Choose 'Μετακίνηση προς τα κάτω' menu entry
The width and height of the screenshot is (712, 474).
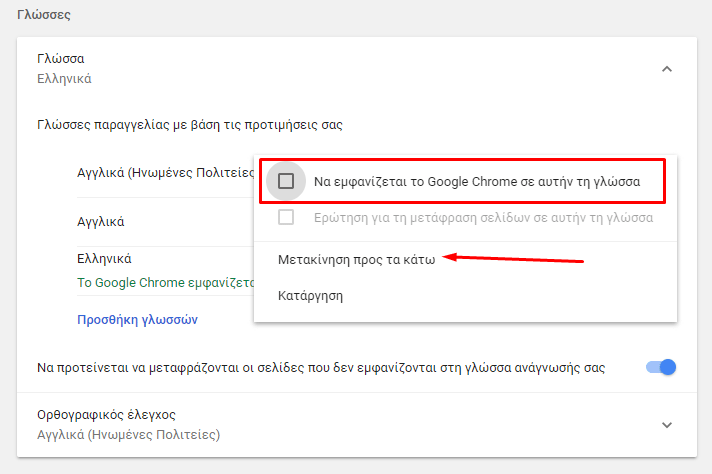coord(355,258)
